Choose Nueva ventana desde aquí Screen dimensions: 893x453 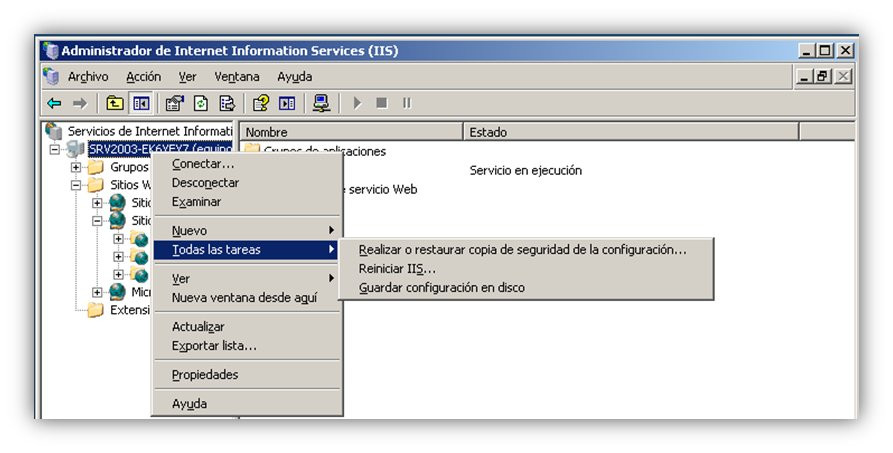tap(248, 297)
